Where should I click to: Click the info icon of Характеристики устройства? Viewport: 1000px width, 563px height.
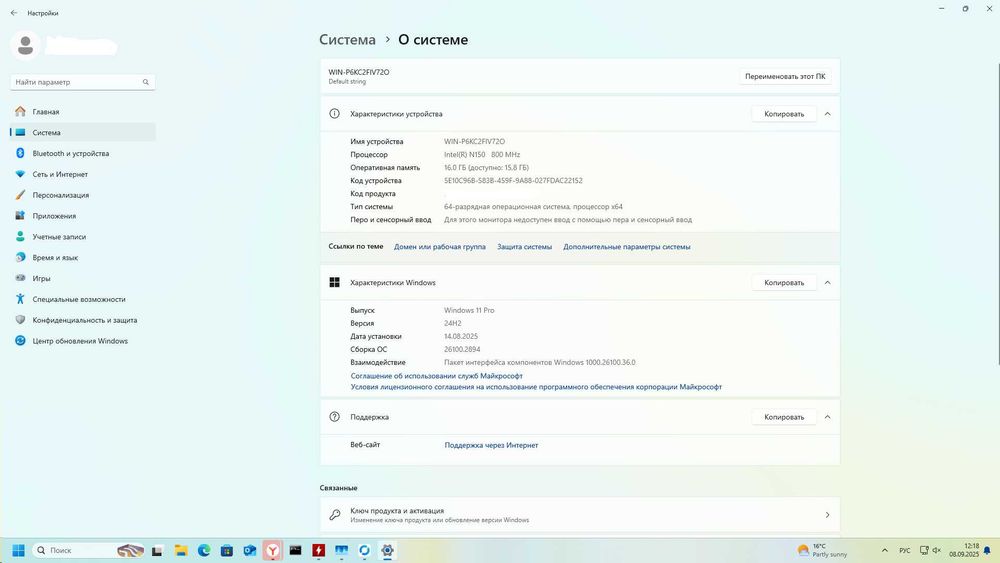pyautogui.click(x=334, y=113)
